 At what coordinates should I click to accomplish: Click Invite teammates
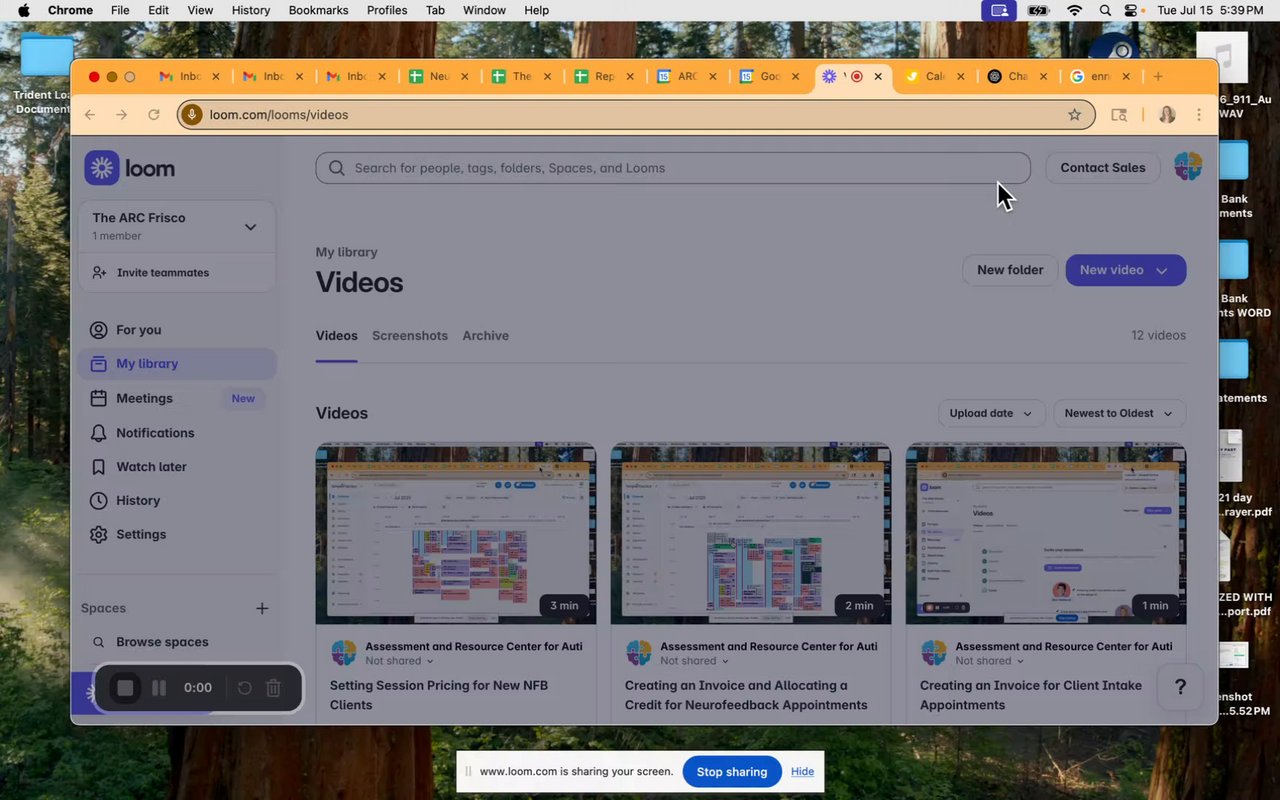coord(151,272)
